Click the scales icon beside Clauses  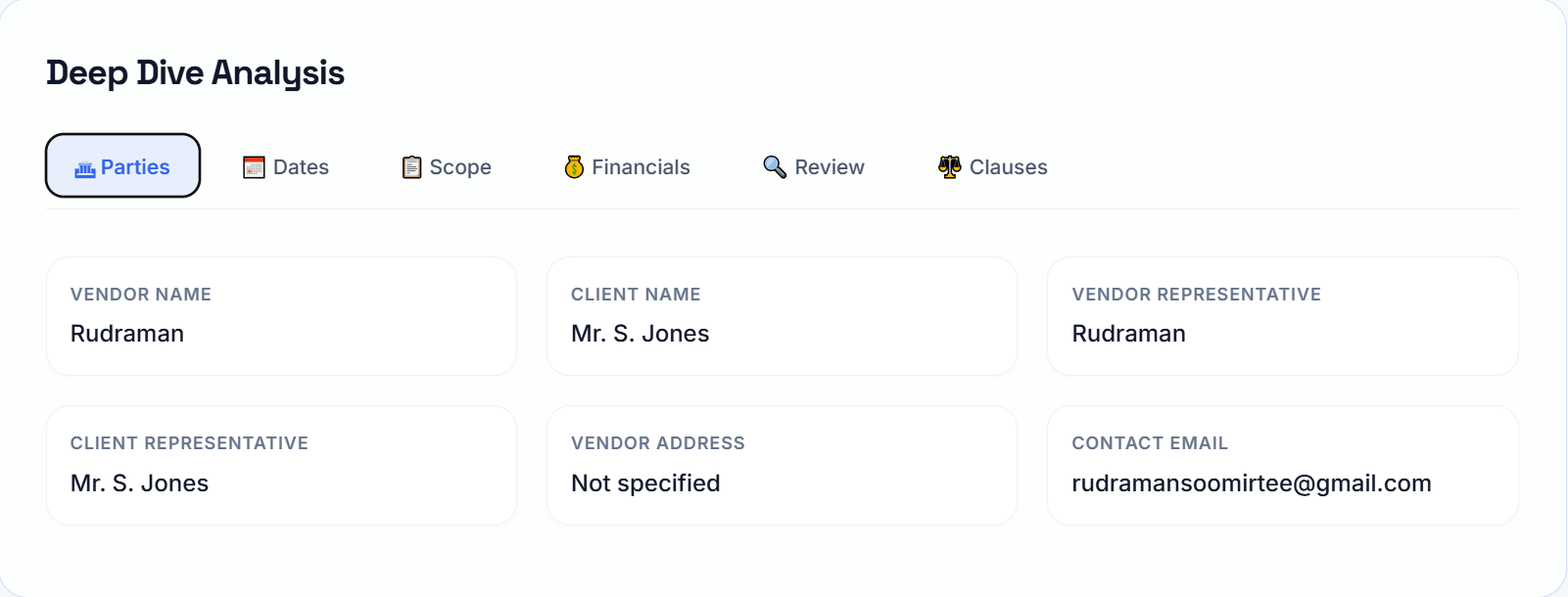tap(949, 167)
